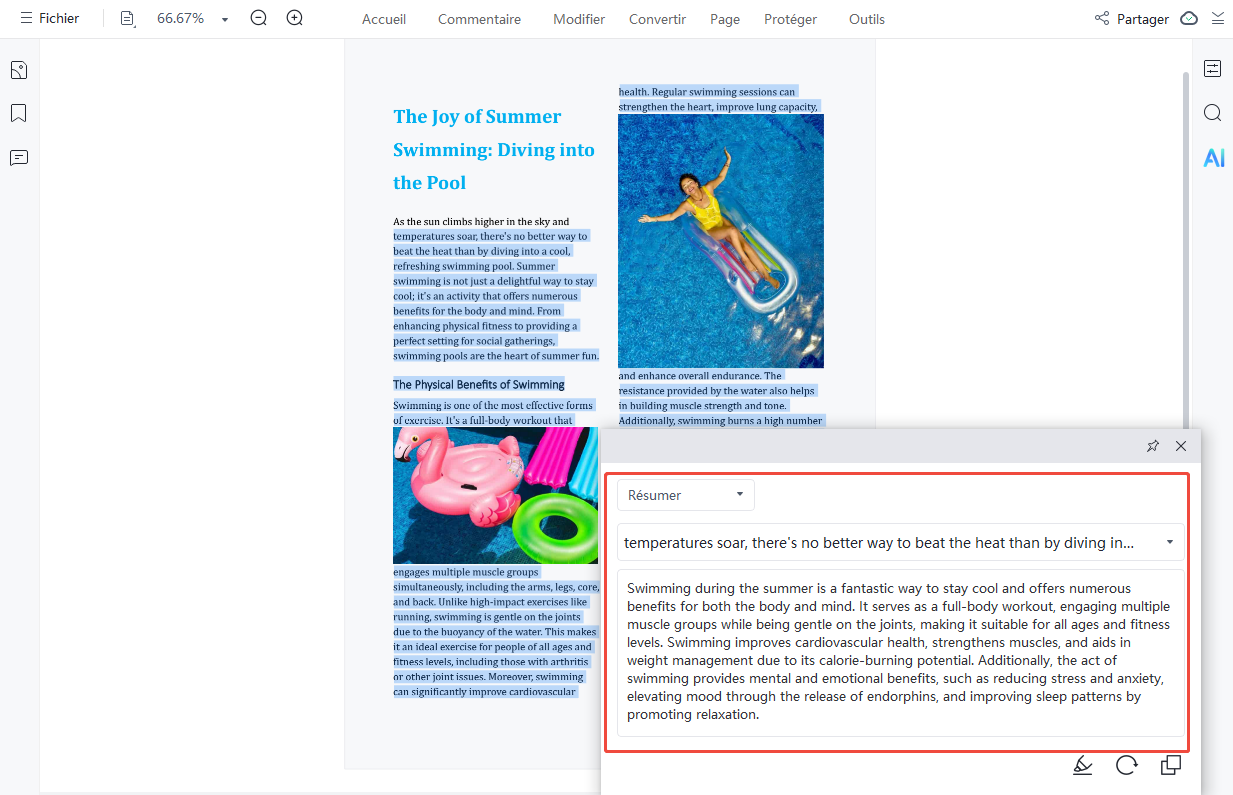Open the bookmarks panel icon
This screenshot has height=795, width=1233.
[19, 113]
